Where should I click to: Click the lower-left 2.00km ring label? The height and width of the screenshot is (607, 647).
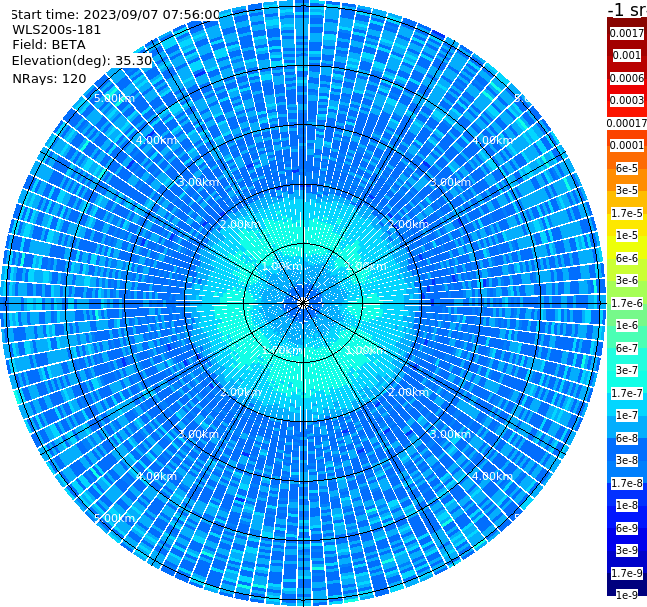240,392
